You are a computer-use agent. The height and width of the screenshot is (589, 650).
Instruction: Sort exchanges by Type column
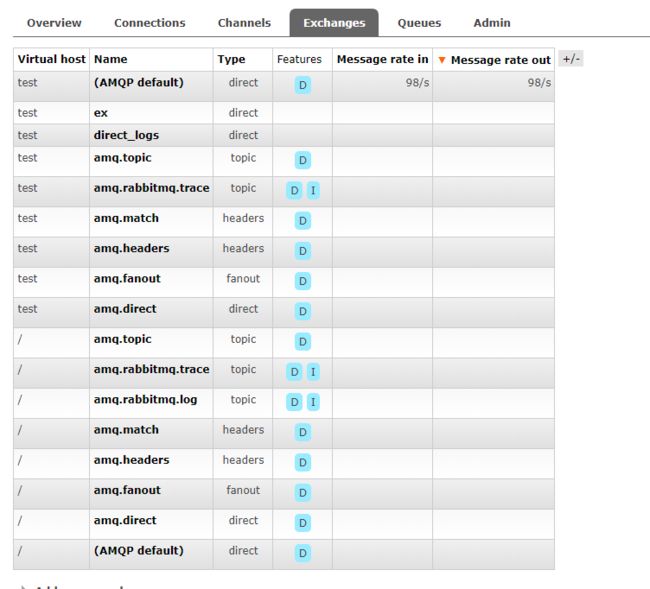click(x=231, y=59)
